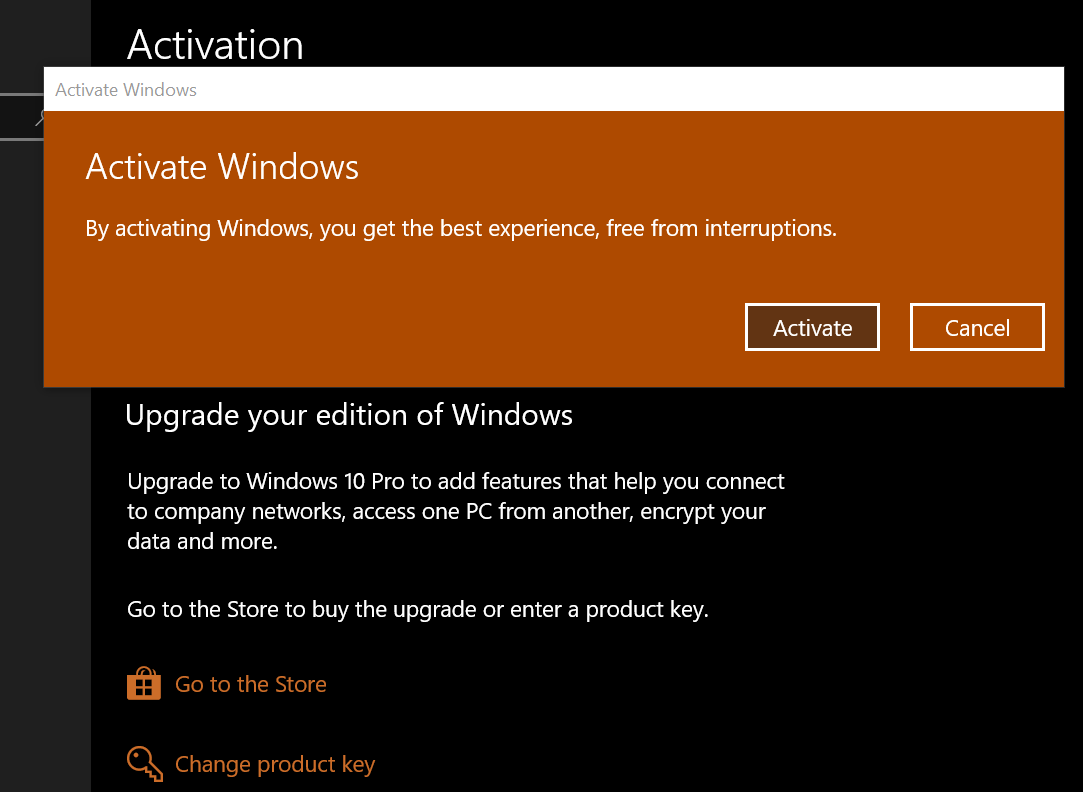Click the activation benefits message text
The width and height of the screenshot is (1083, 792).
click(460, 228)
